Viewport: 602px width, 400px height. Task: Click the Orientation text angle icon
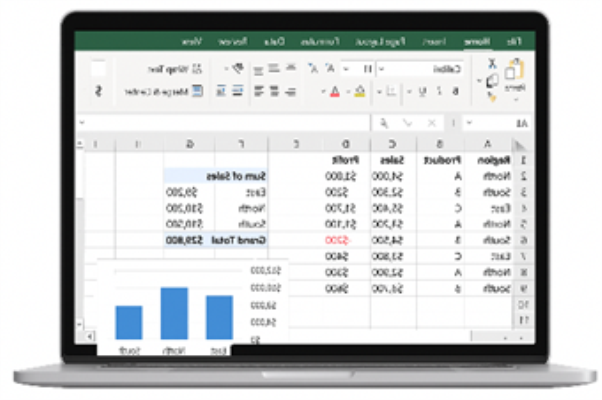coord(235,68)
